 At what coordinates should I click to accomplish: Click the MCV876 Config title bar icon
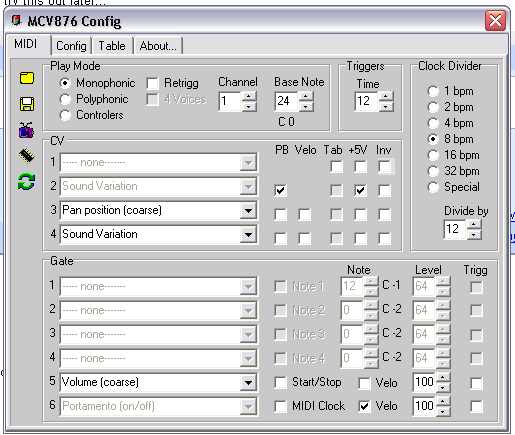[16, 20]
